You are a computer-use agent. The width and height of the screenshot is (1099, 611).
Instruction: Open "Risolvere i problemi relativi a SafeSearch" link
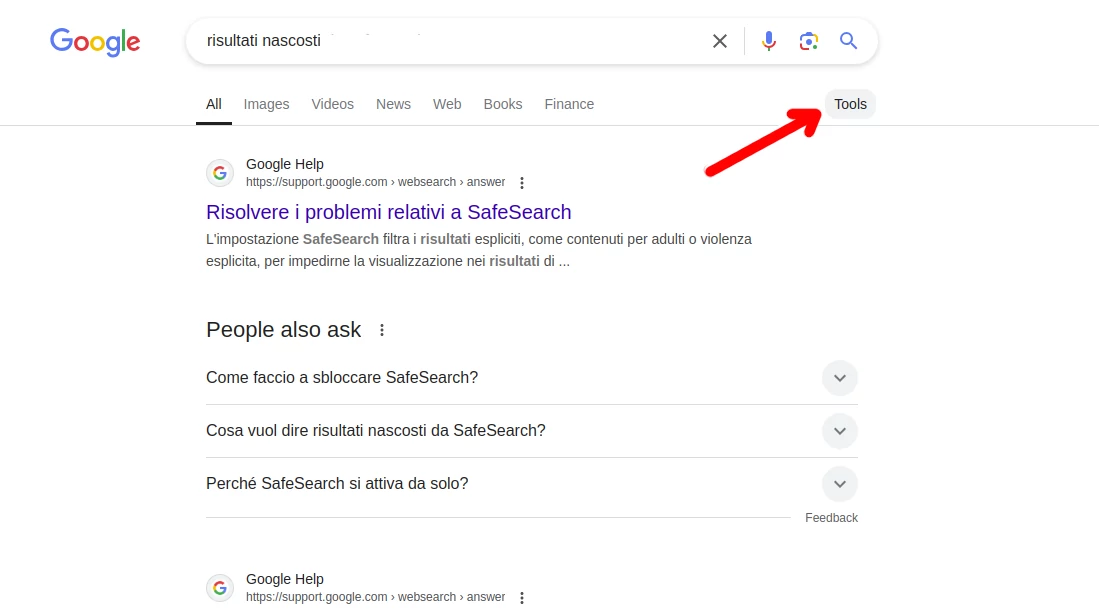coord(389,212)
